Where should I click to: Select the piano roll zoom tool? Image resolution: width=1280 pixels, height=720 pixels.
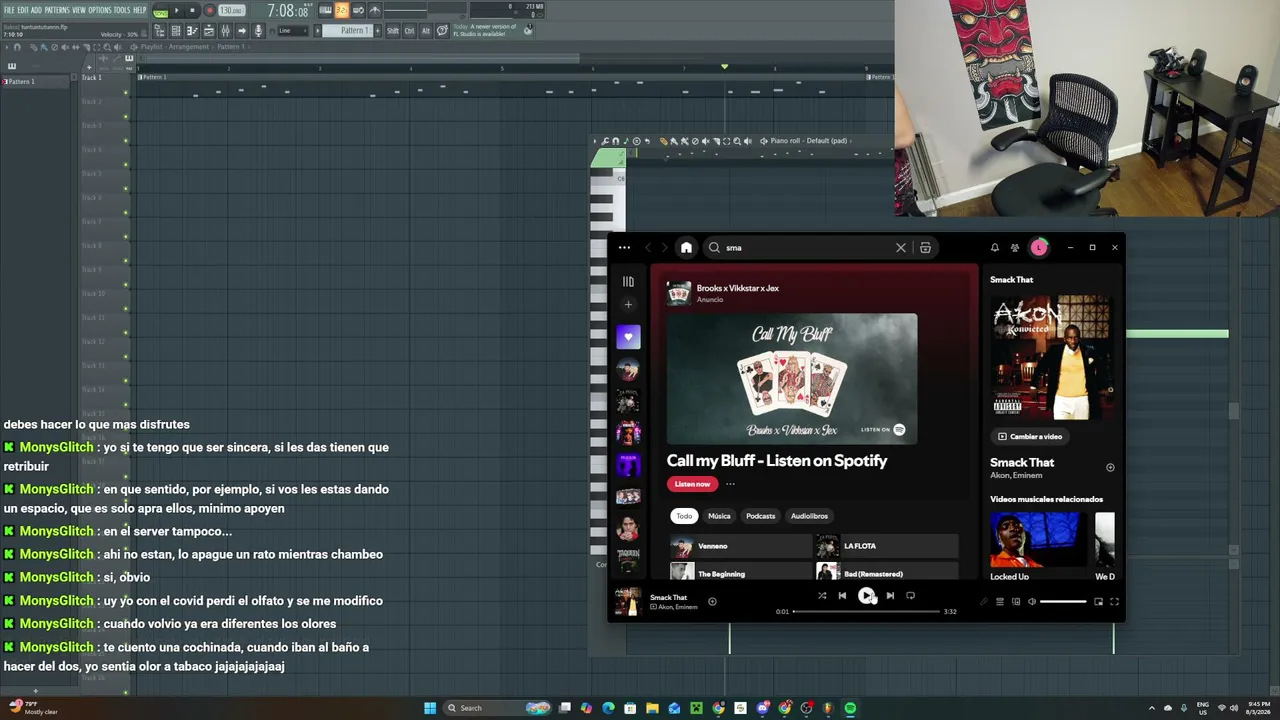click(736, 141)
